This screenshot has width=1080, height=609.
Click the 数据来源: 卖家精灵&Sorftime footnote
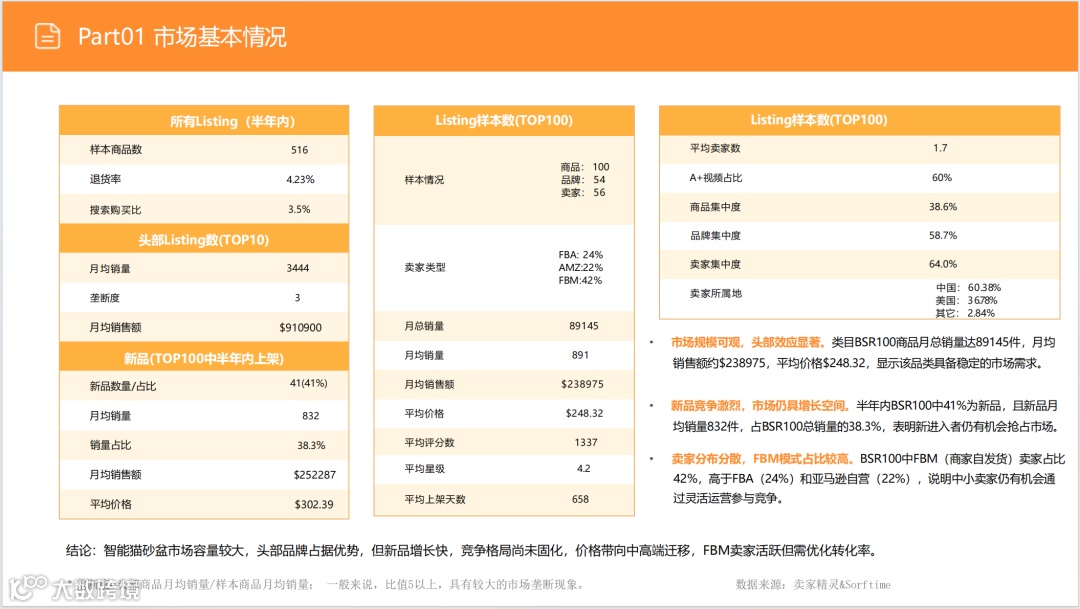813,584
